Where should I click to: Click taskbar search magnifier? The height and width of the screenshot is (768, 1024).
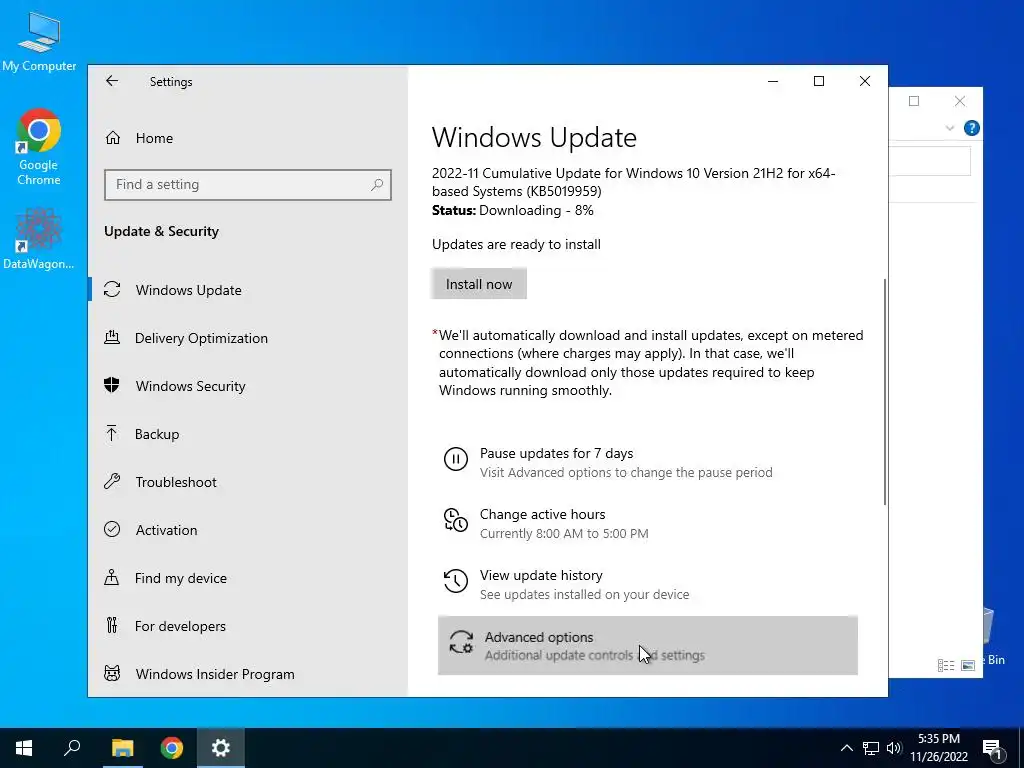coord(72,748)
